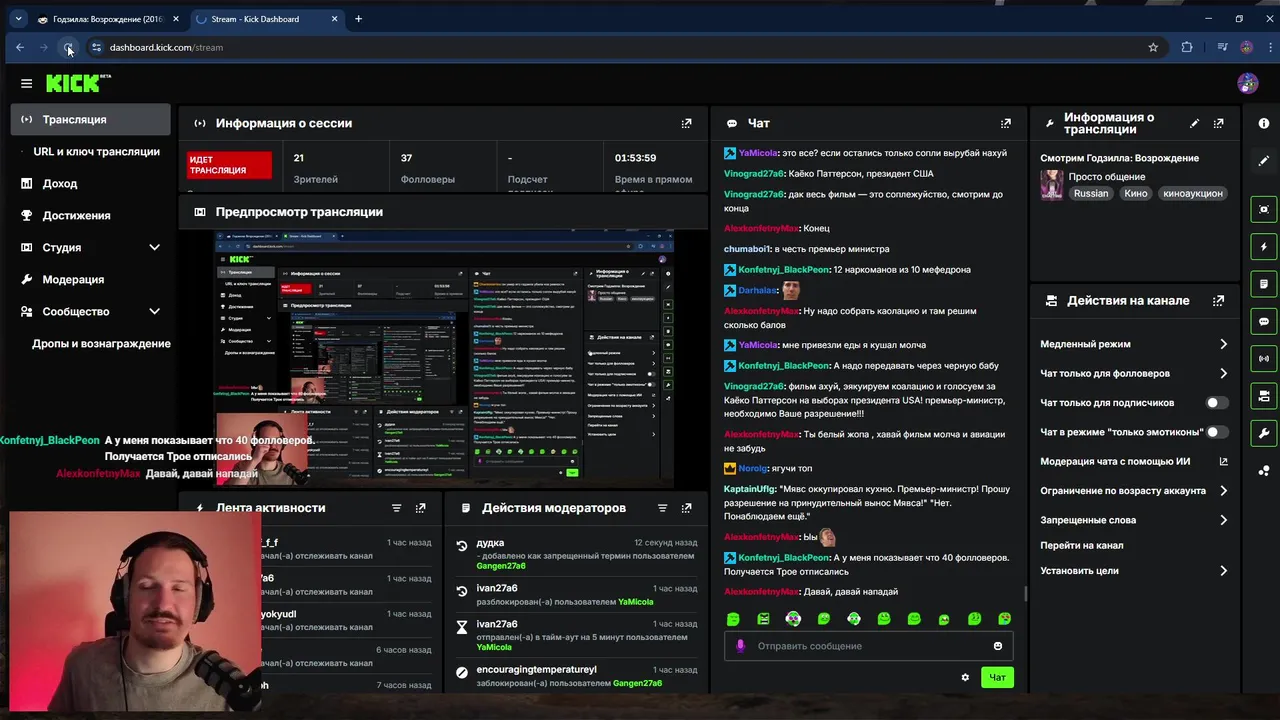Click the purple microphone icon in message box

coord(741,646)
